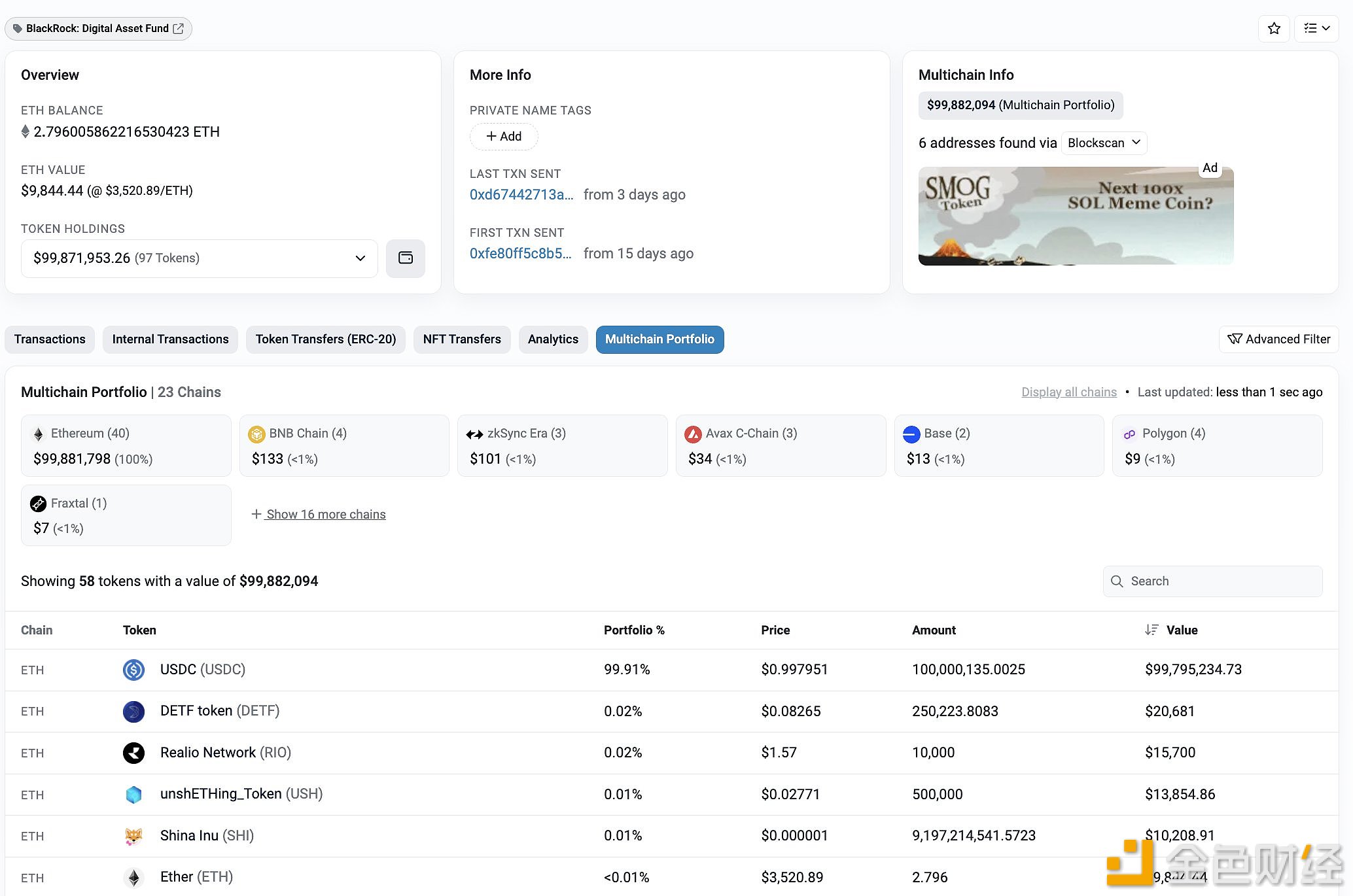Click the Avax C-Chain logo icon
1353x896 pixels.
pyautogui.click(x=693, y=434)
